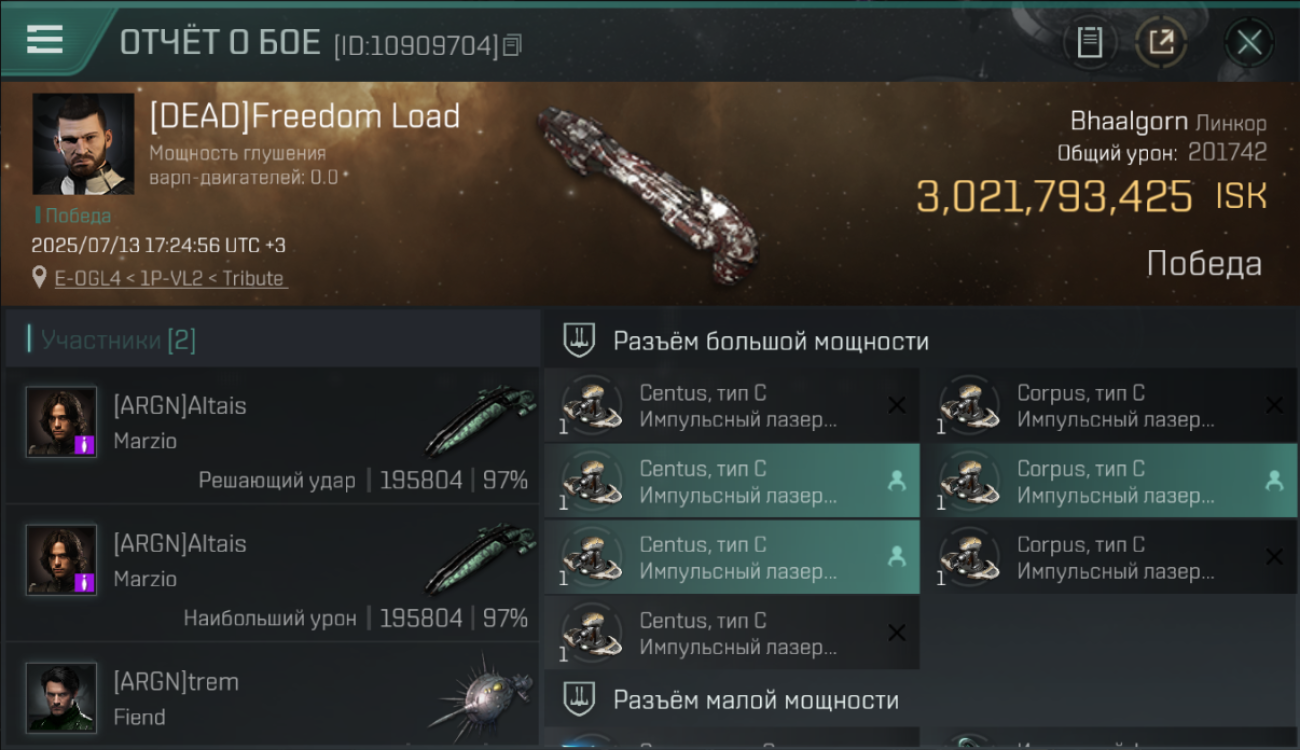
Task: Toggle the highlighted Corpus, тип C module
Action: (x=1110, y=481)
